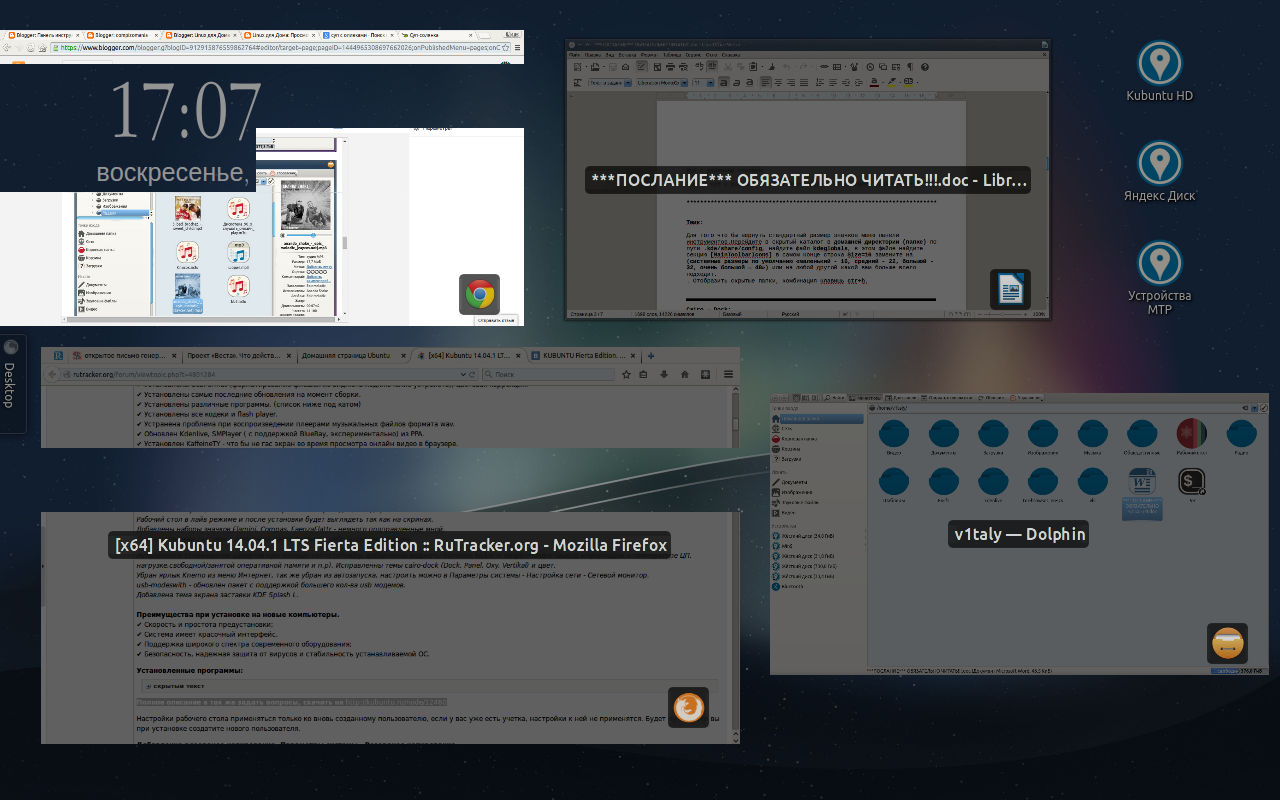Switch to «Домашняя страница Ubuntu» Firefox tab
The width and height of the screenshot is (1280, 800).
point(356,355)
